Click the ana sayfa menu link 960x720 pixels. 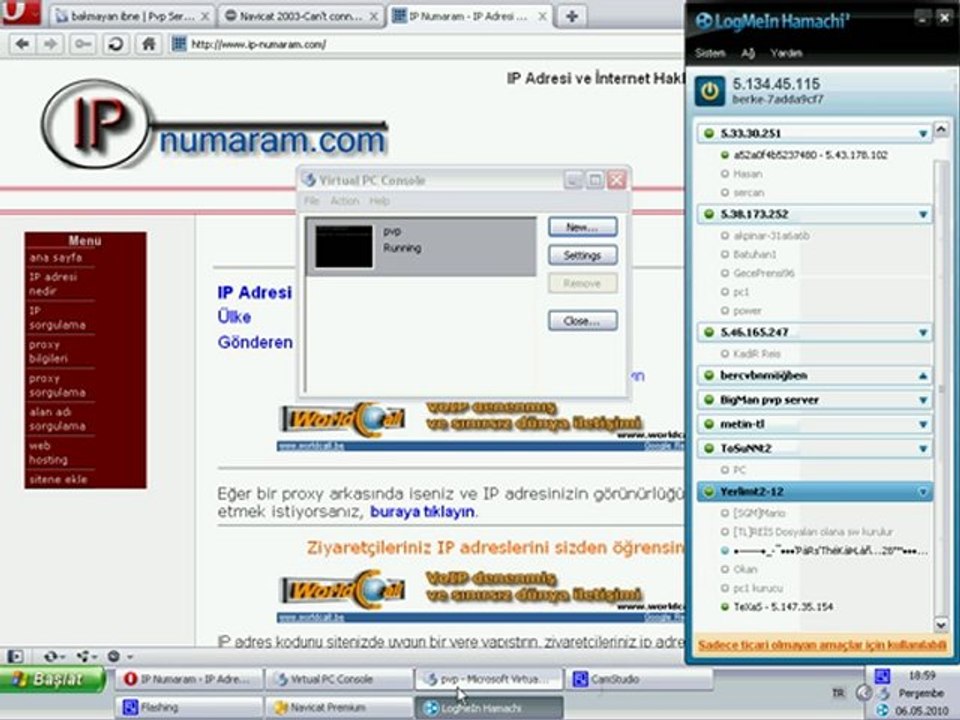coord(55,258)
